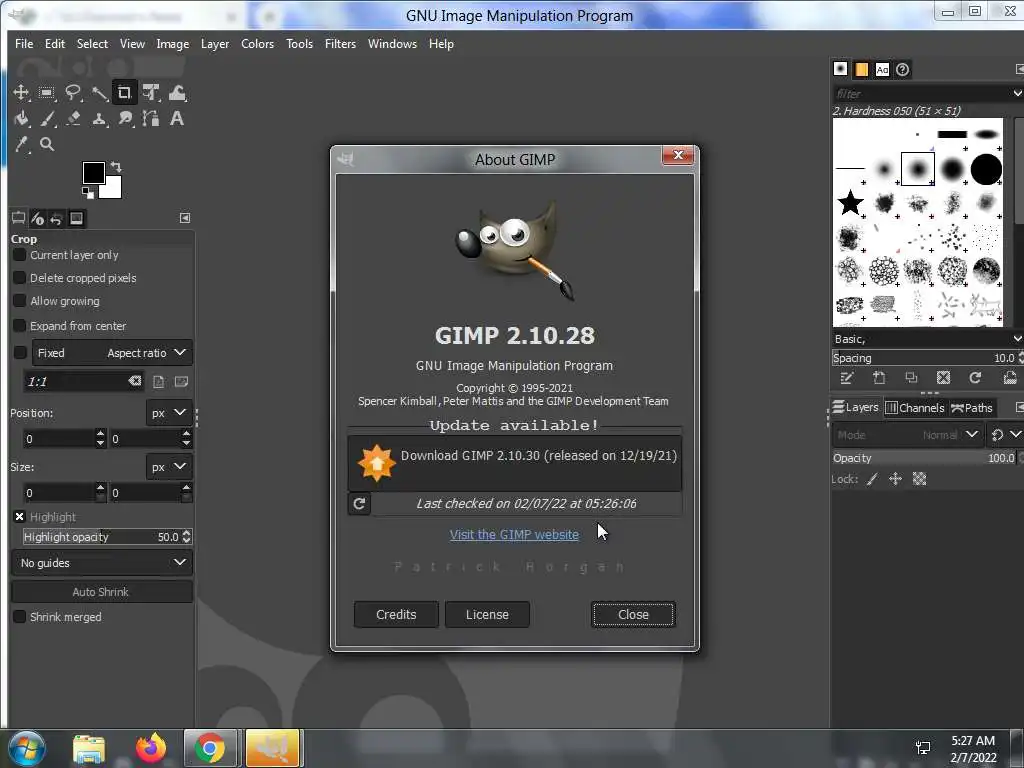Select the Color Picker tool
The height and width of the screenshot is (768, 1024).
pos(22,144)
